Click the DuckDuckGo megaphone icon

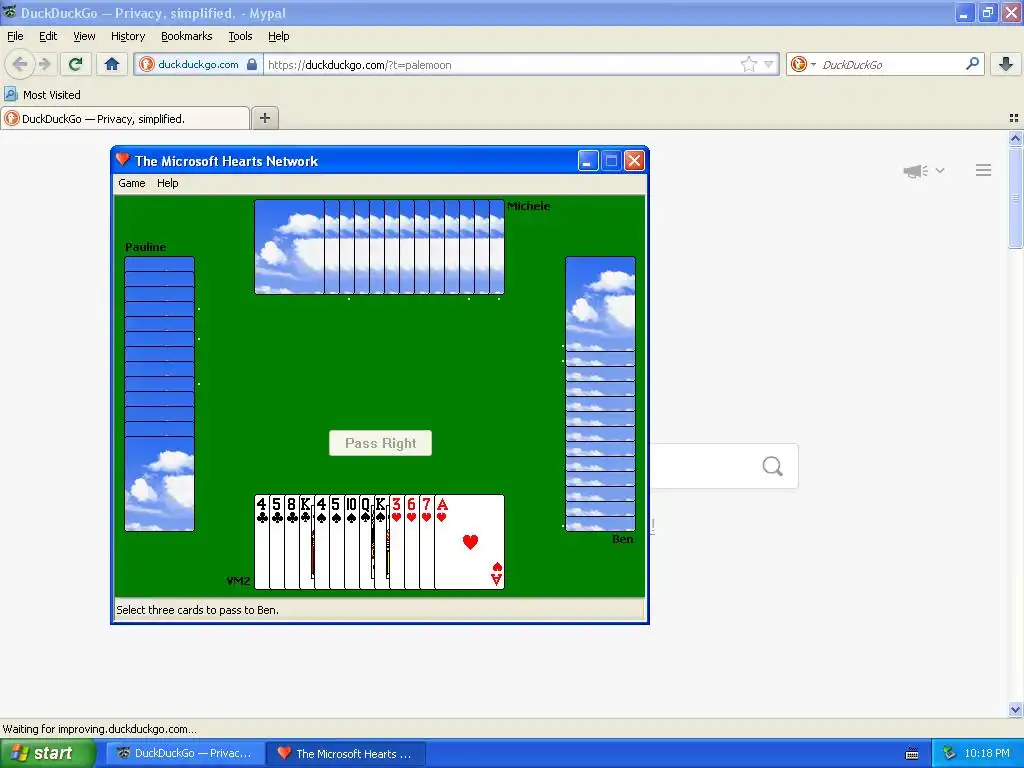tap(916, 171)
